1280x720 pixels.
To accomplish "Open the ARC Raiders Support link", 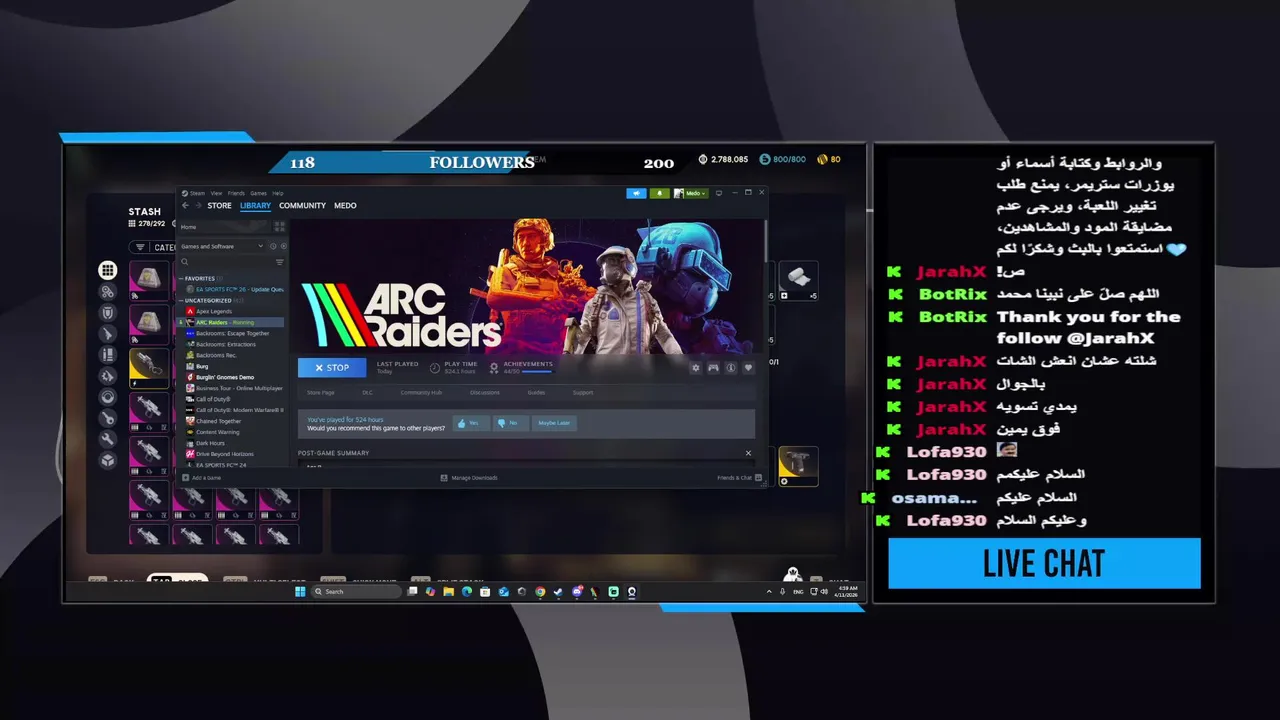I will click(583, 393).
